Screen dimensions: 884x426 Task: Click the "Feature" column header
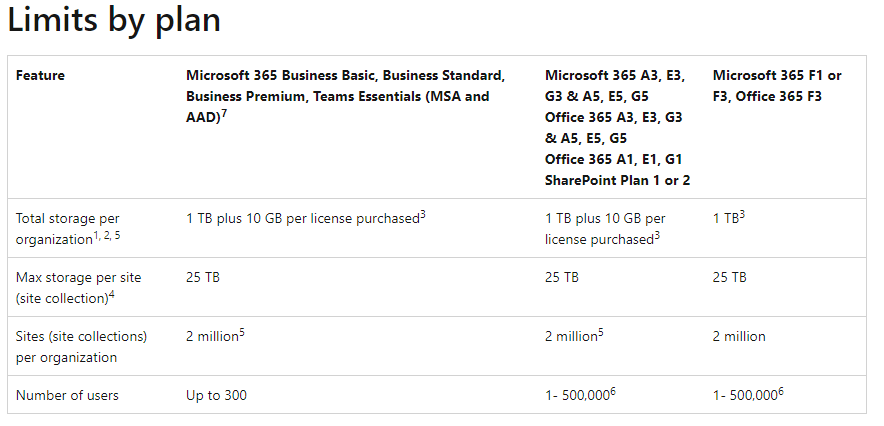pos(40,75)
